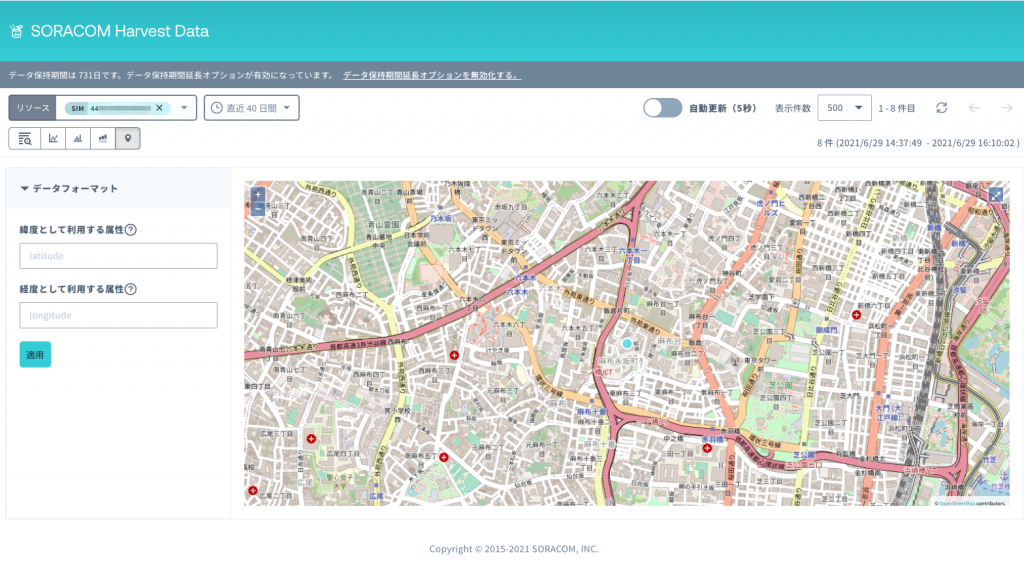Click the '表示件数' label
Image resolution: width=1024 pixels, height=579 pixels.
pyautogui.click(x=792, y=108)
